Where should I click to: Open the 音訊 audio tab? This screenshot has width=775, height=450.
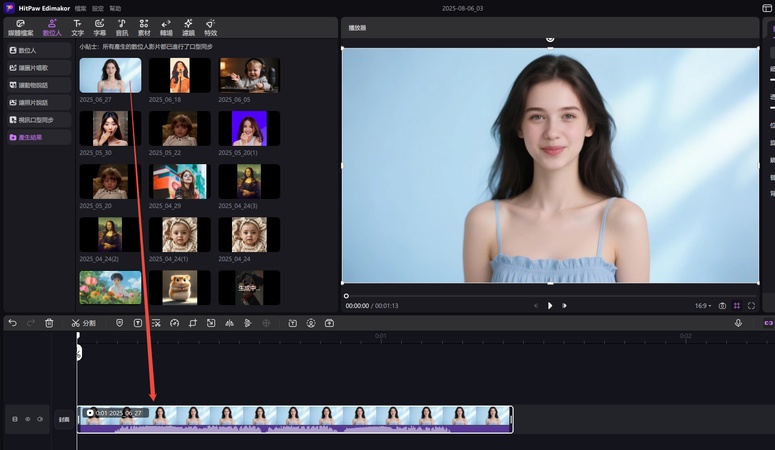point(122,28)
